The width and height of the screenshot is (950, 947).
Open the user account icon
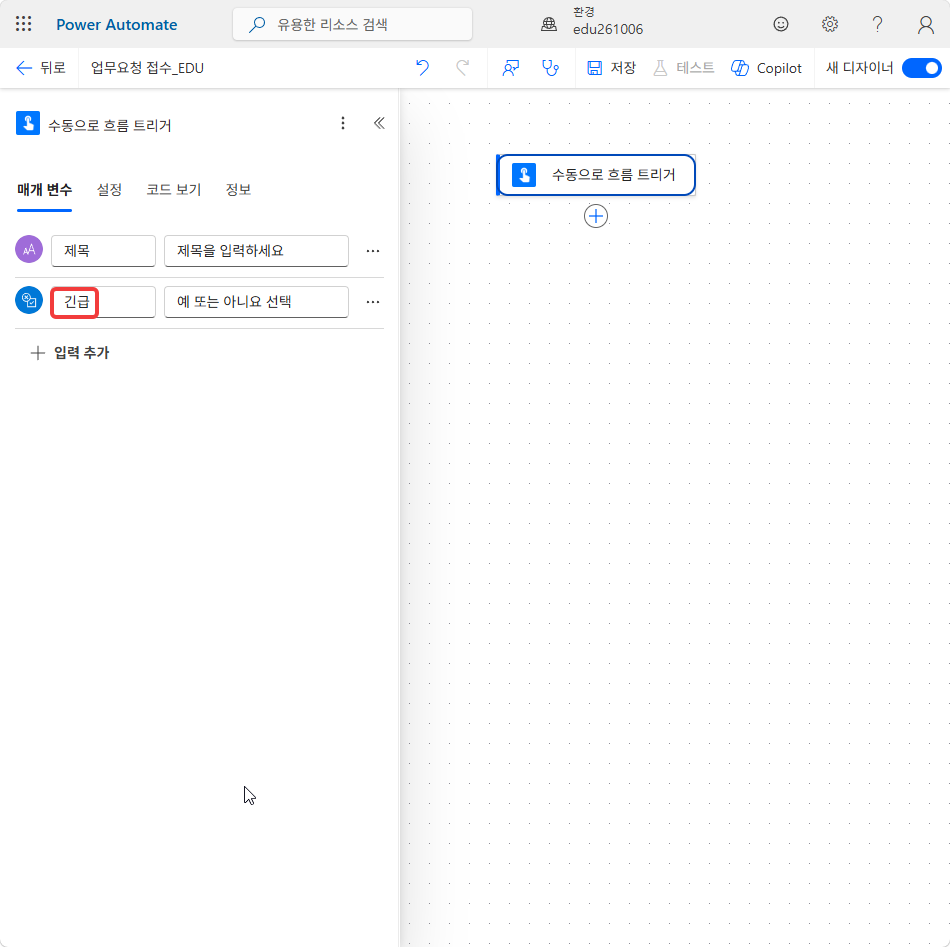coord(925,24)
